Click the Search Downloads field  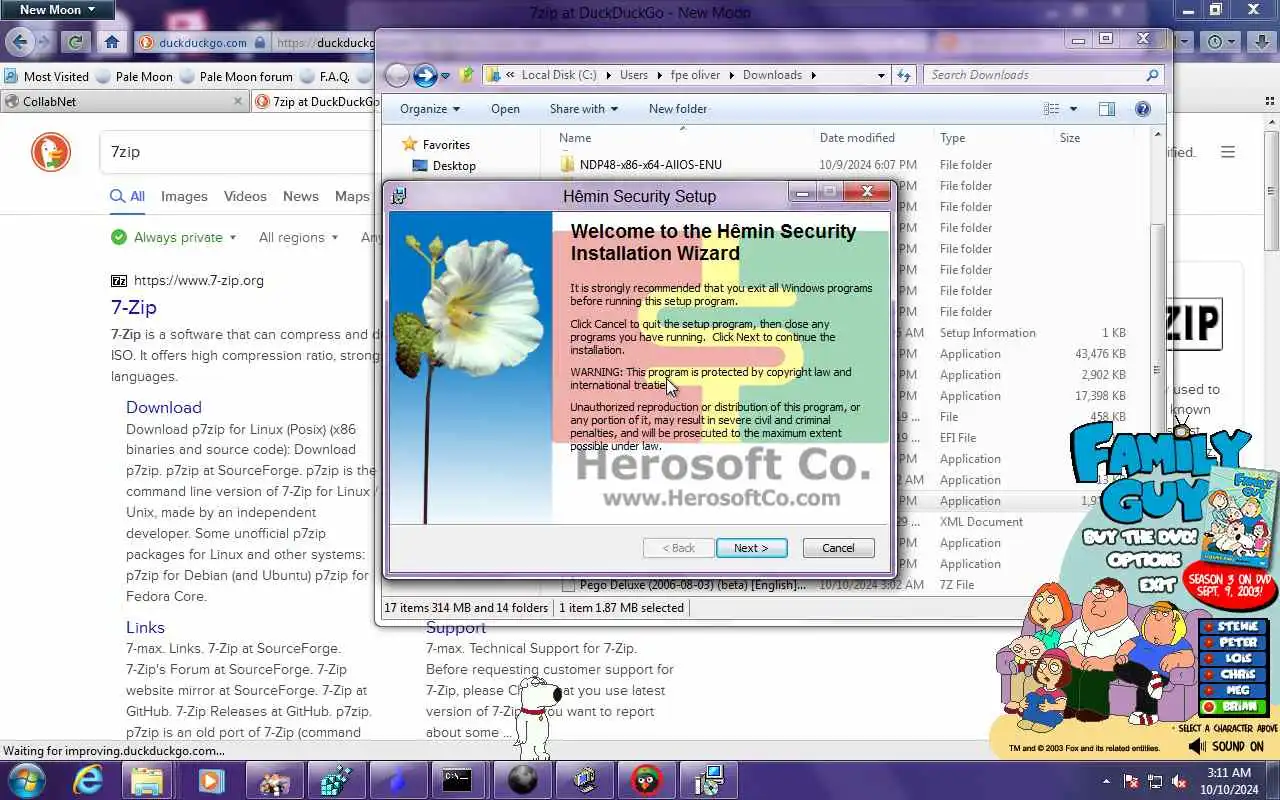[1041, 75]
